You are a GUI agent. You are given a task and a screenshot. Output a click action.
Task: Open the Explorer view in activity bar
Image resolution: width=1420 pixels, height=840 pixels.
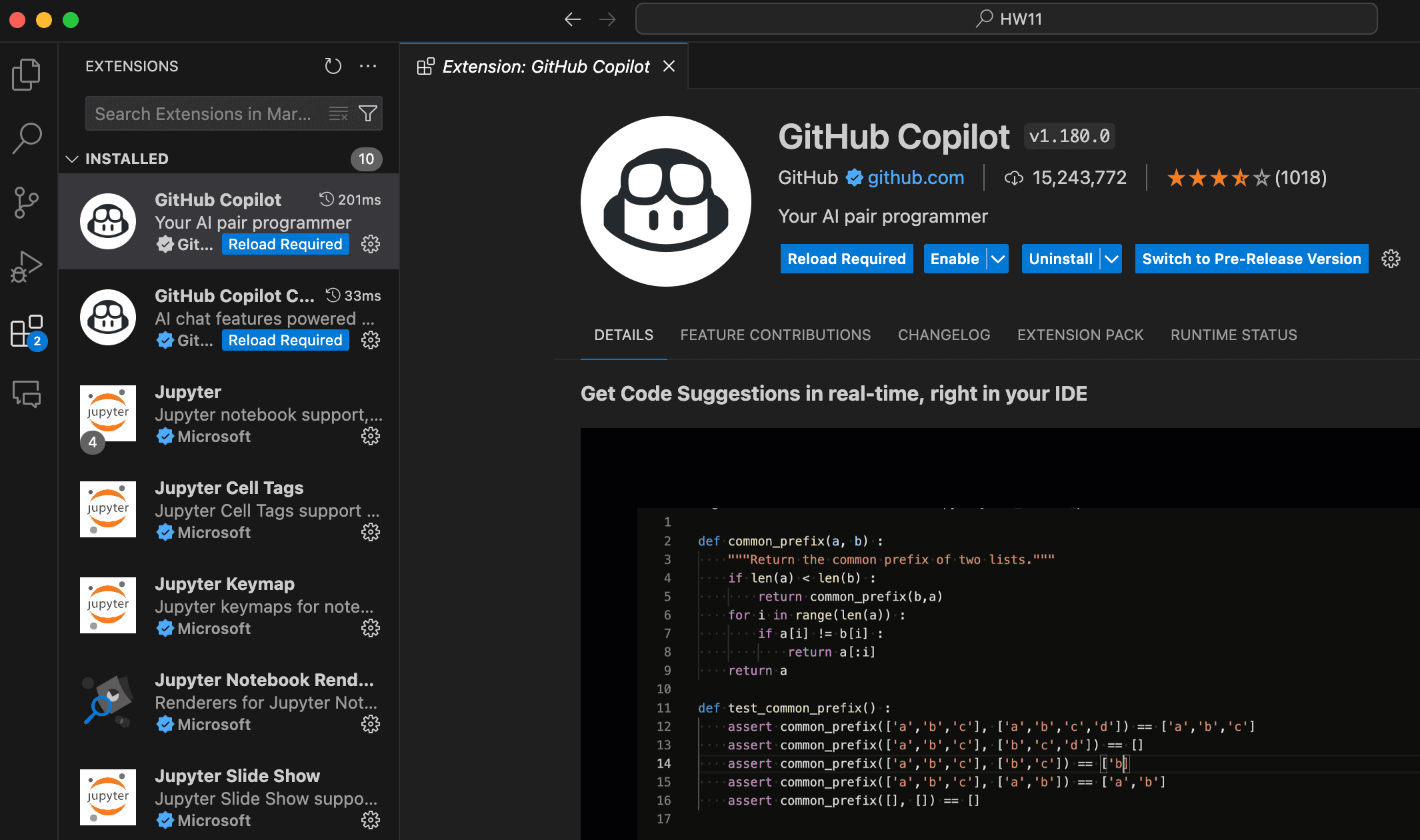[x=27, y=74]
